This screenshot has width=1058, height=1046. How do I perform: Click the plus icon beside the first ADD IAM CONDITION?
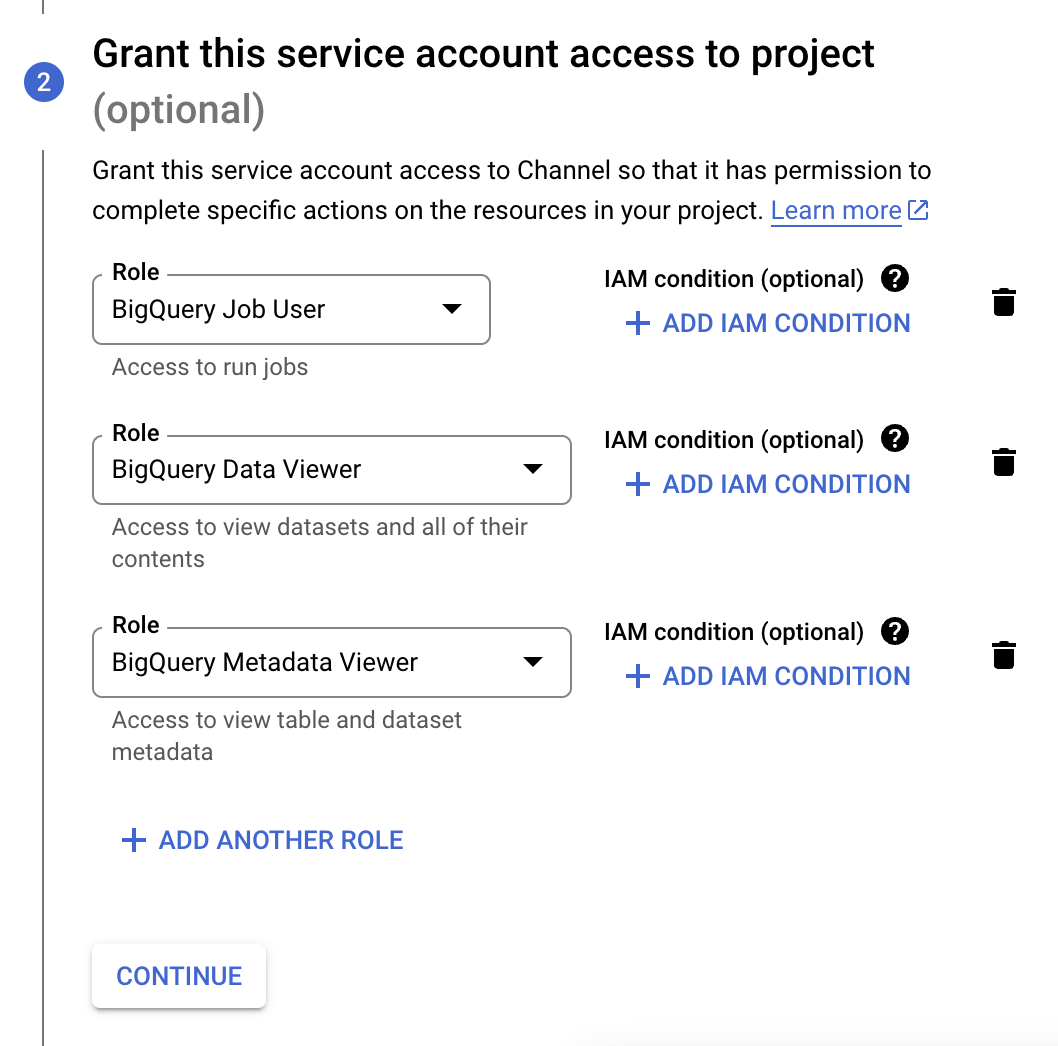click(x=637, y=323)
